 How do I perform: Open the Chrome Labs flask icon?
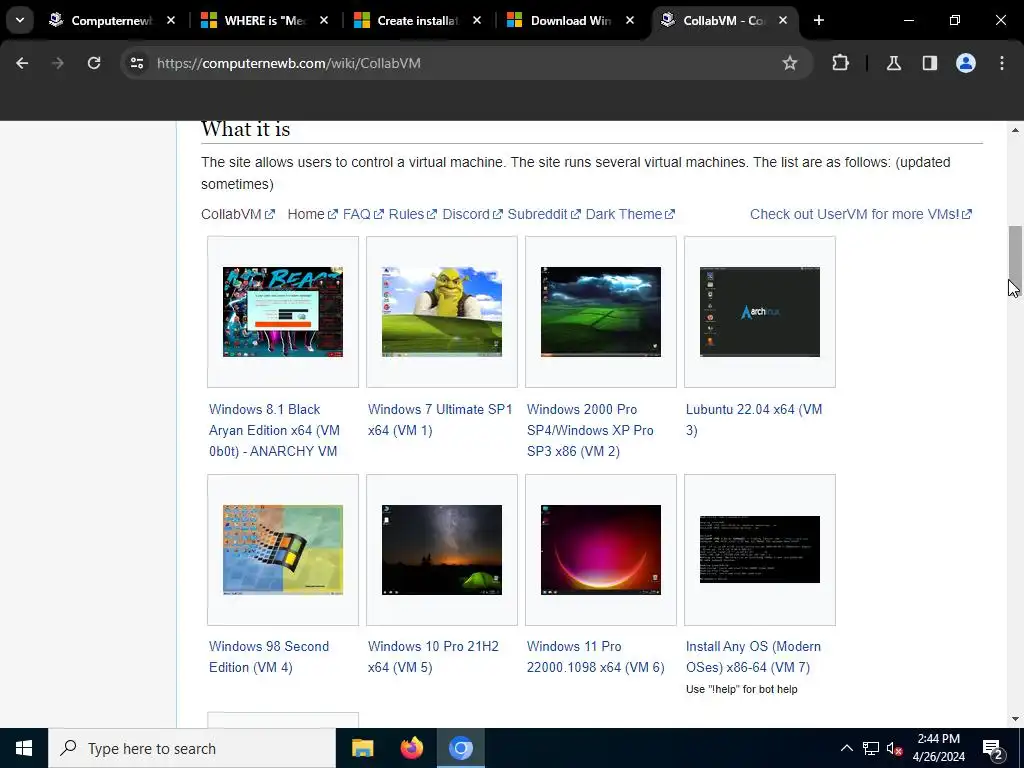pos(893,63)
